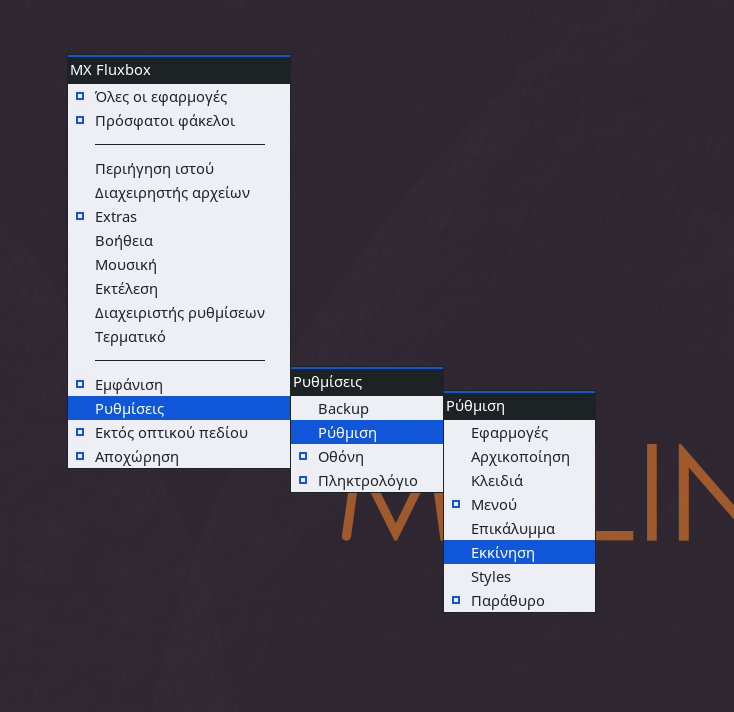Open the Πληκτρολόγιο submenu
Image resolution: width=734 pixels, height=712 pixels.
coord(367,481)
